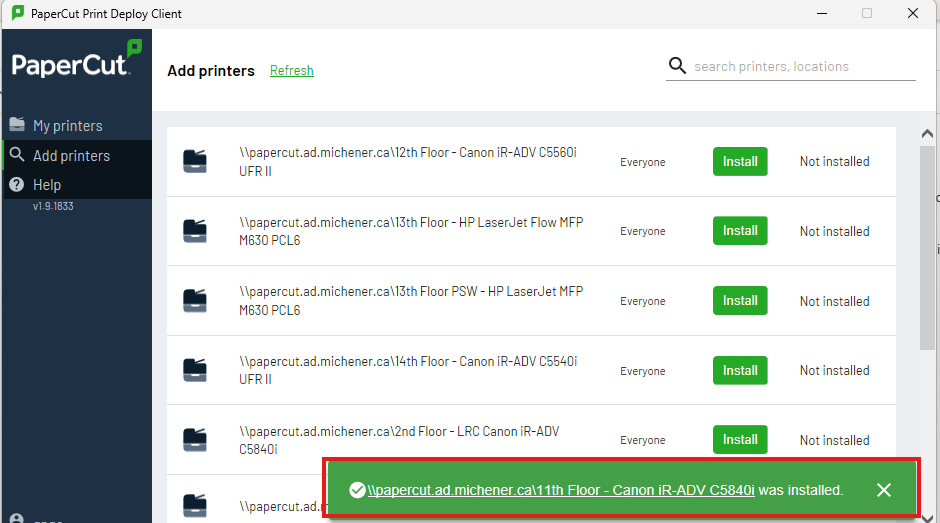Install 13th Floor HP LaserJet Flow MFP
The height and width of the screenshot is (523, 940).
click(x=740, y=231)
